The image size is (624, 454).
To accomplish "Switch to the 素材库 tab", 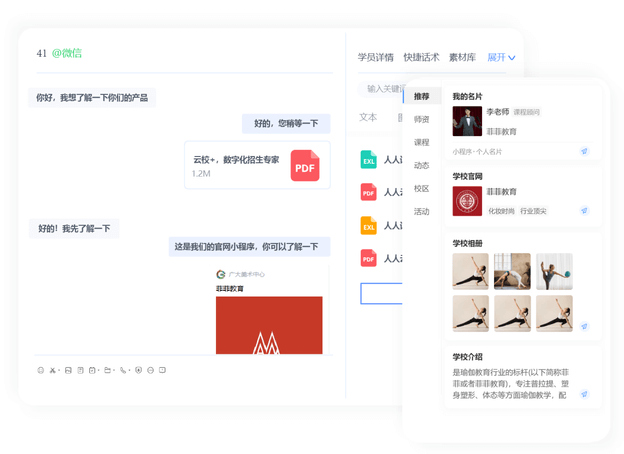I will point(462,58).
